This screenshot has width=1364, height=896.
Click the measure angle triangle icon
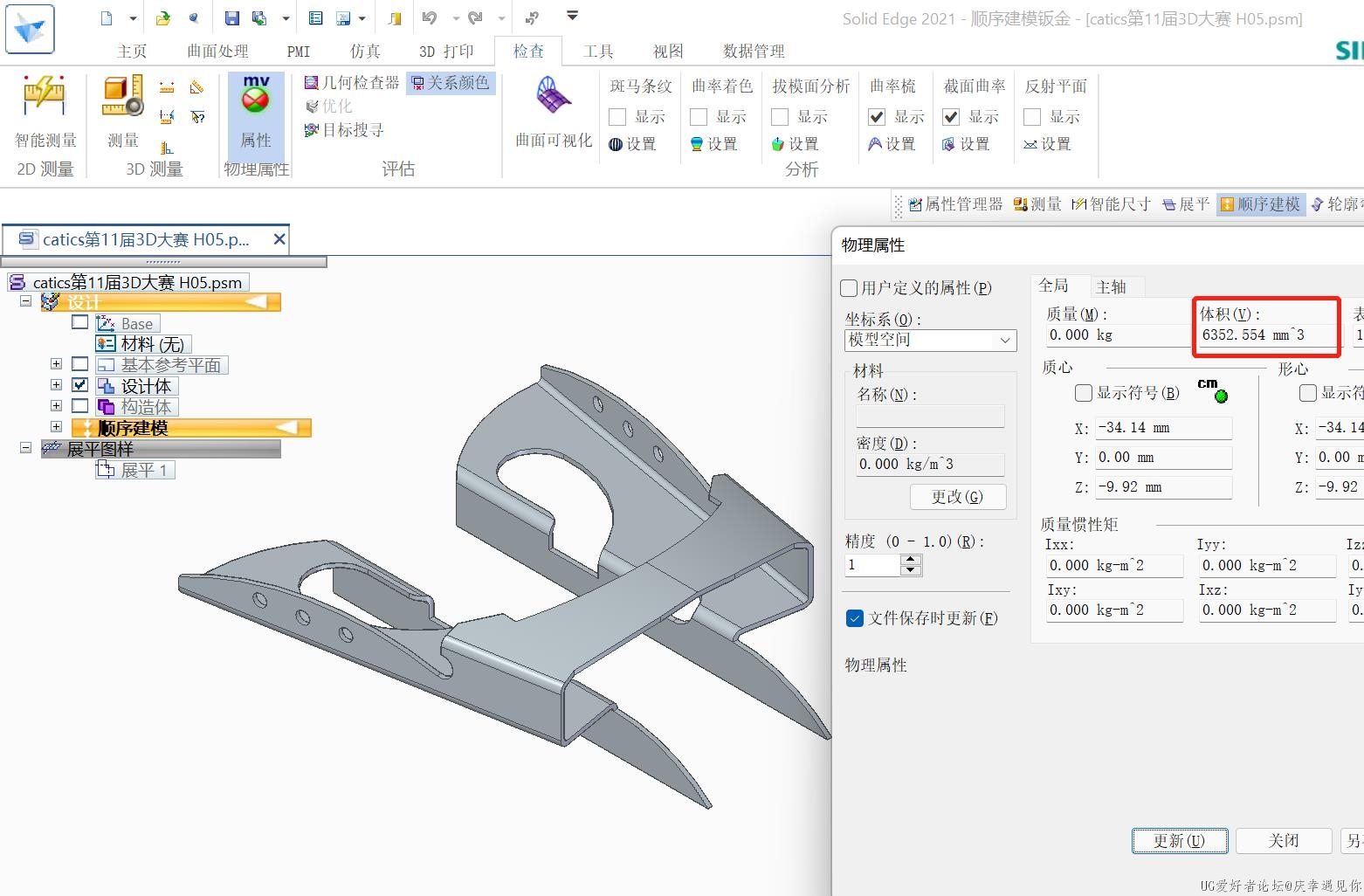(x=197, y=87)
